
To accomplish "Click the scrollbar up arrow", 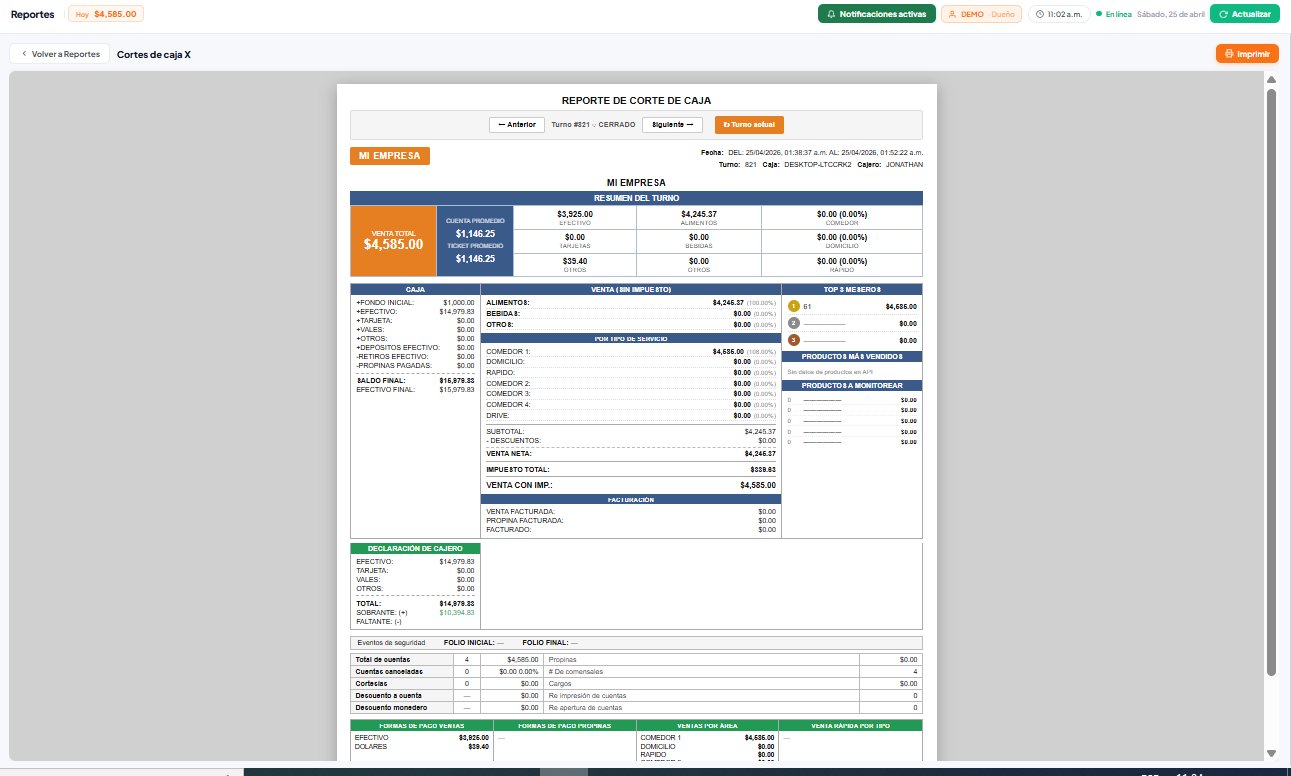I will coord(1271,79).
